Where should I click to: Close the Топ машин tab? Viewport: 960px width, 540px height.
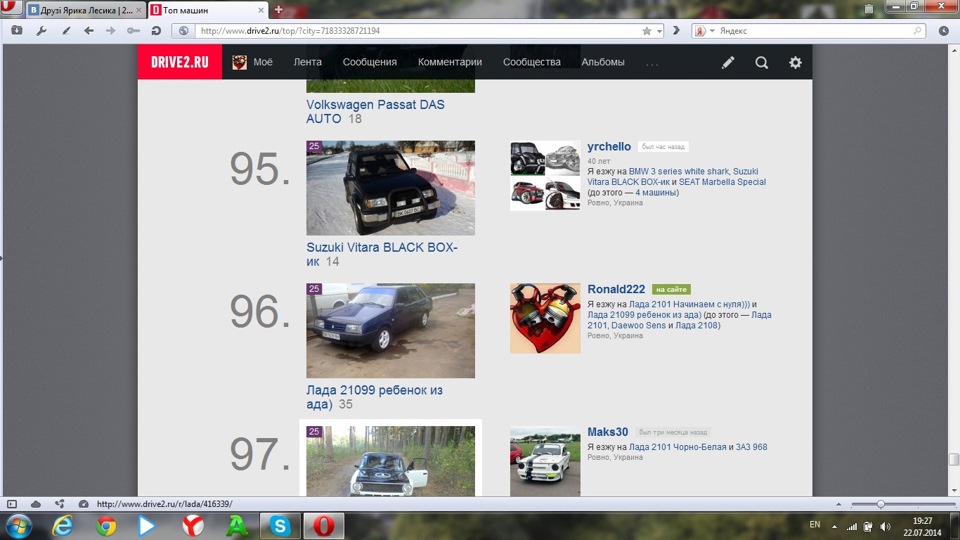pos(261,10)
